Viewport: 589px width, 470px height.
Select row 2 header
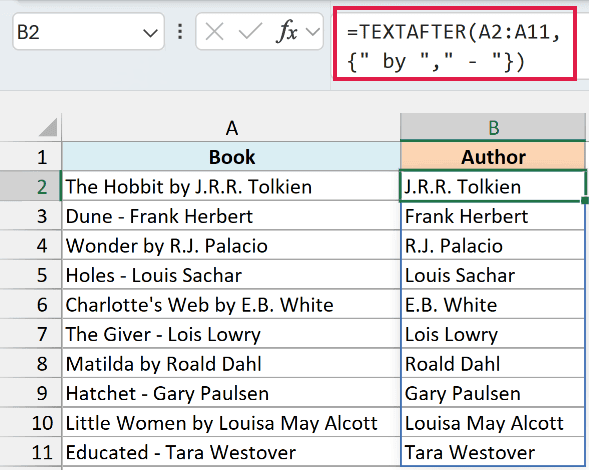point(30,186)
